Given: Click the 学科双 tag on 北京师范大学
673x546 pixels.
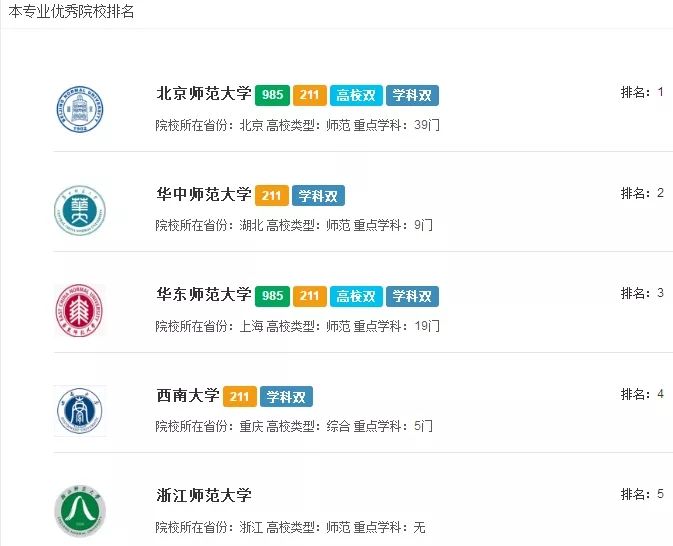Looking at the screenshot, I should [412, 96].
